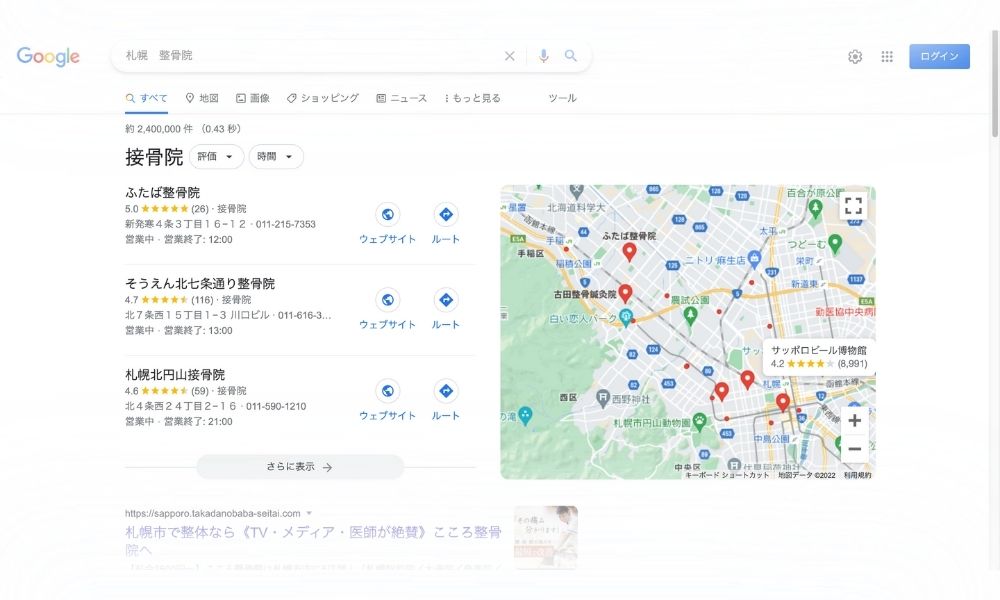This screenshot has width=1000, height=600.
Task: Open the こころ整骨院 search result title
Action: (313, 540)
